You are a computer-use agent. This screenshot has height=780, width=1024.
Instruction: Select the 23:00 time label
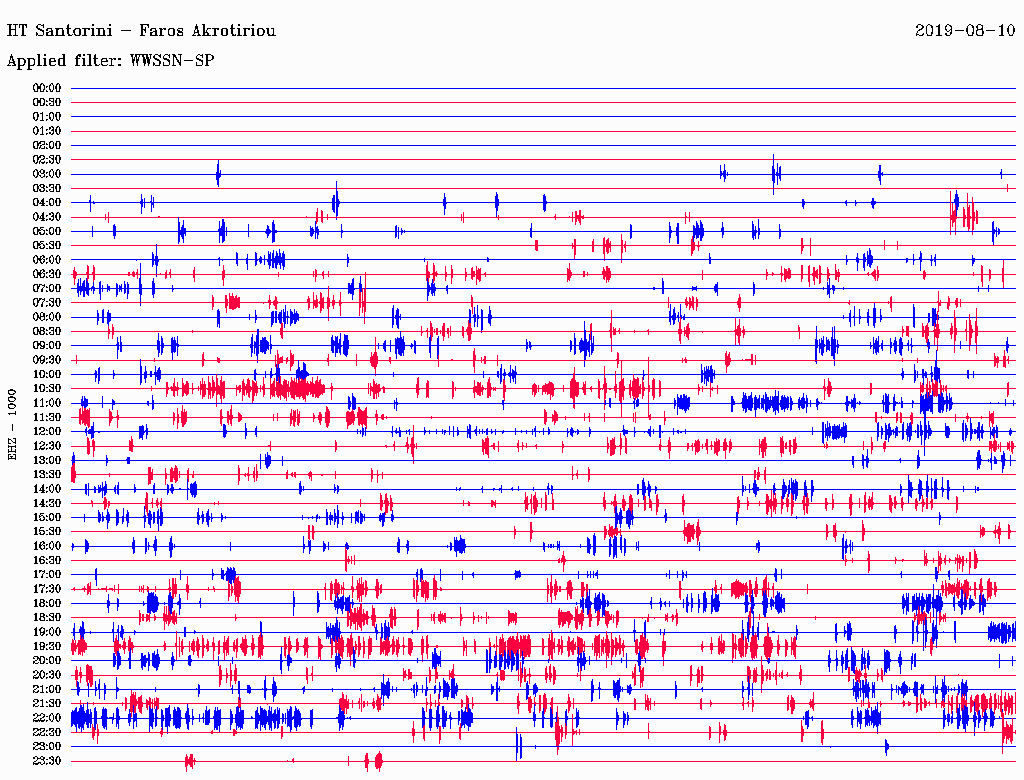pyautogui.click(x=47, y=747)
